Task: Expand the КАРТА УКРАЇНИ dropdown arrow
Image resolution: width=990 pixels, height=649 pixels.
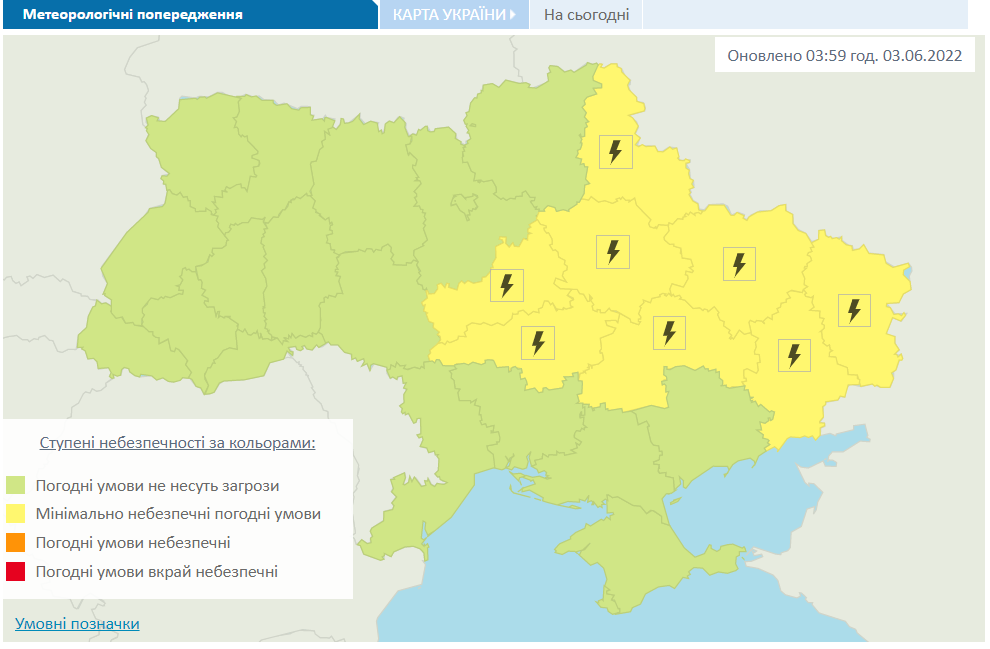Action: 512,15
